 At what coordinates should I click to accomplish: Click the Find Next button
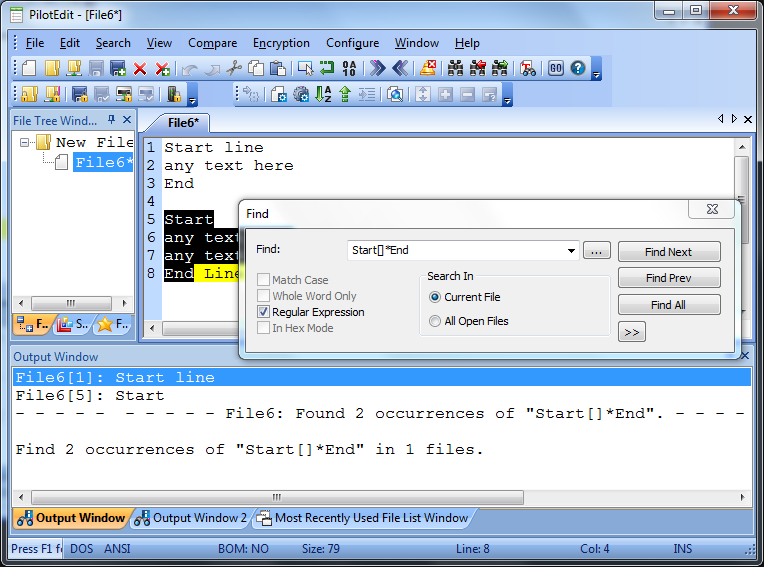tap(668, 252)
